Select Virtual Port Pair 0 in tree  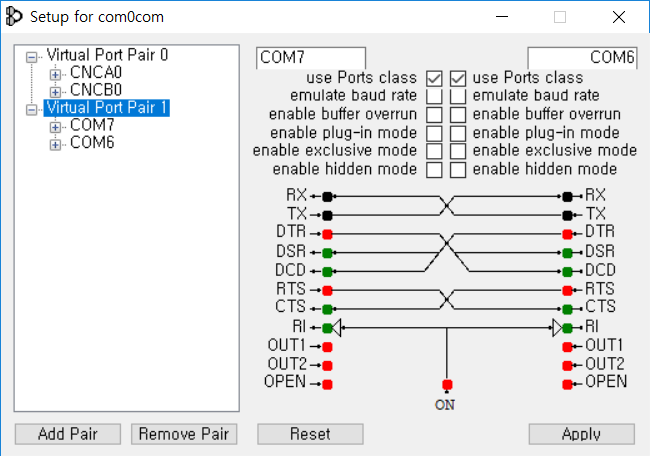point(107,55)
